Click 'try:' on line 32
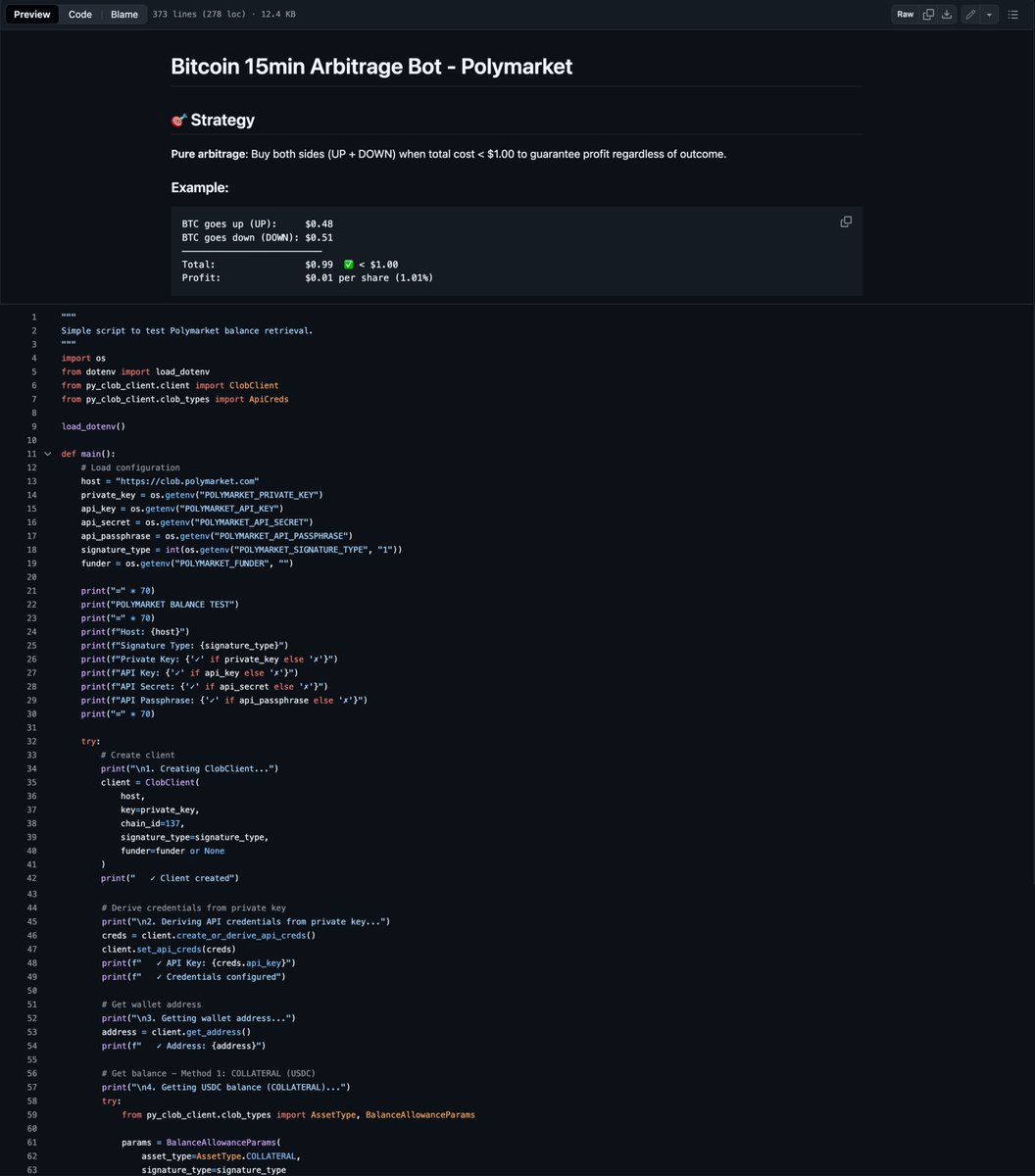Screen dimensions: 1035x1176 pyautogui.click(x=90, y=741)
